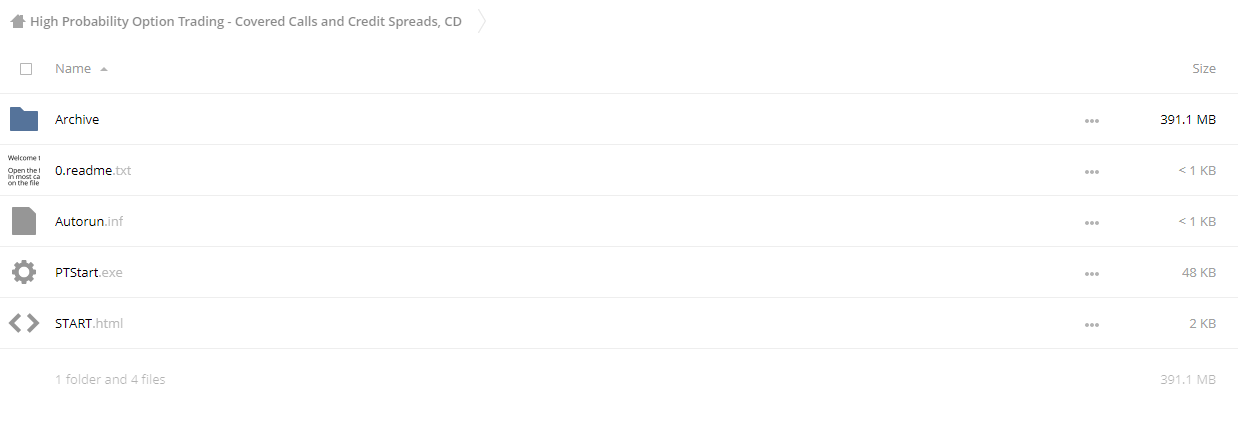Viewport: 1238px width, 441px height.
Task: Open more options for 0.readme.txt
Action: (1091, 171)
